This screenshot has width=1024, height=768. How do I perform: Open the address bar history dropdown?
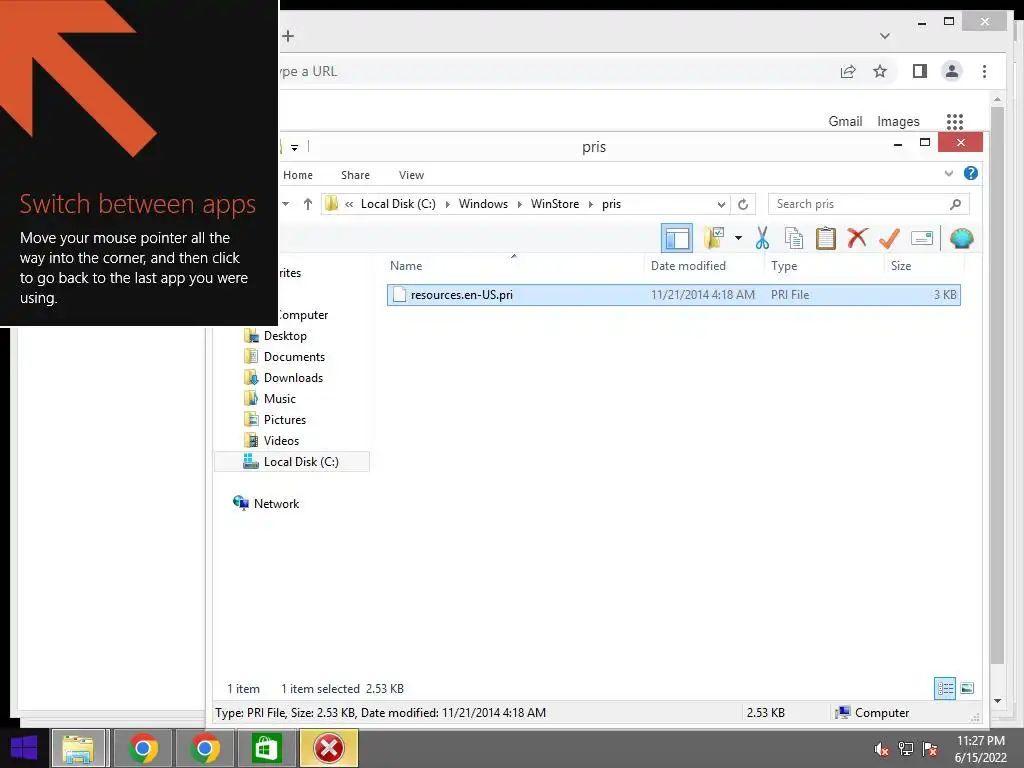(721, 204)
